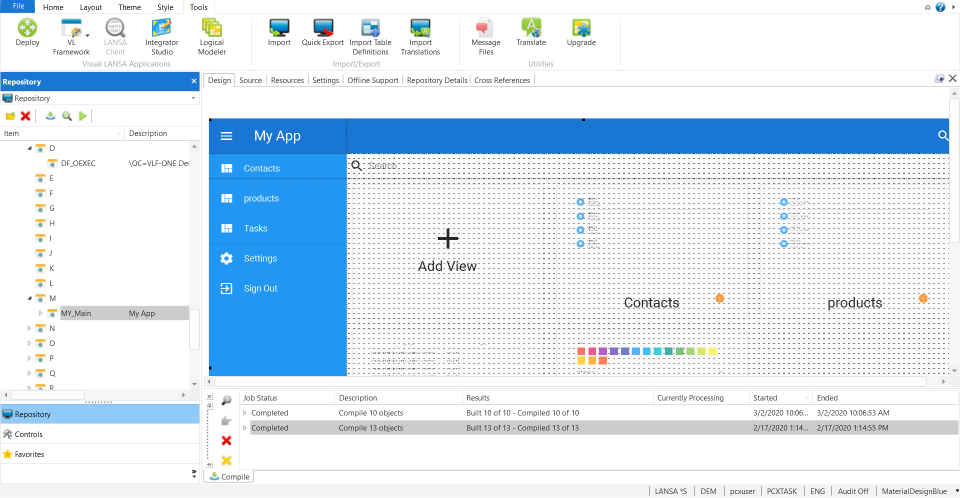960x498 pixels.
Task: Open Import Table Definitions
Action: click(370, 37)
